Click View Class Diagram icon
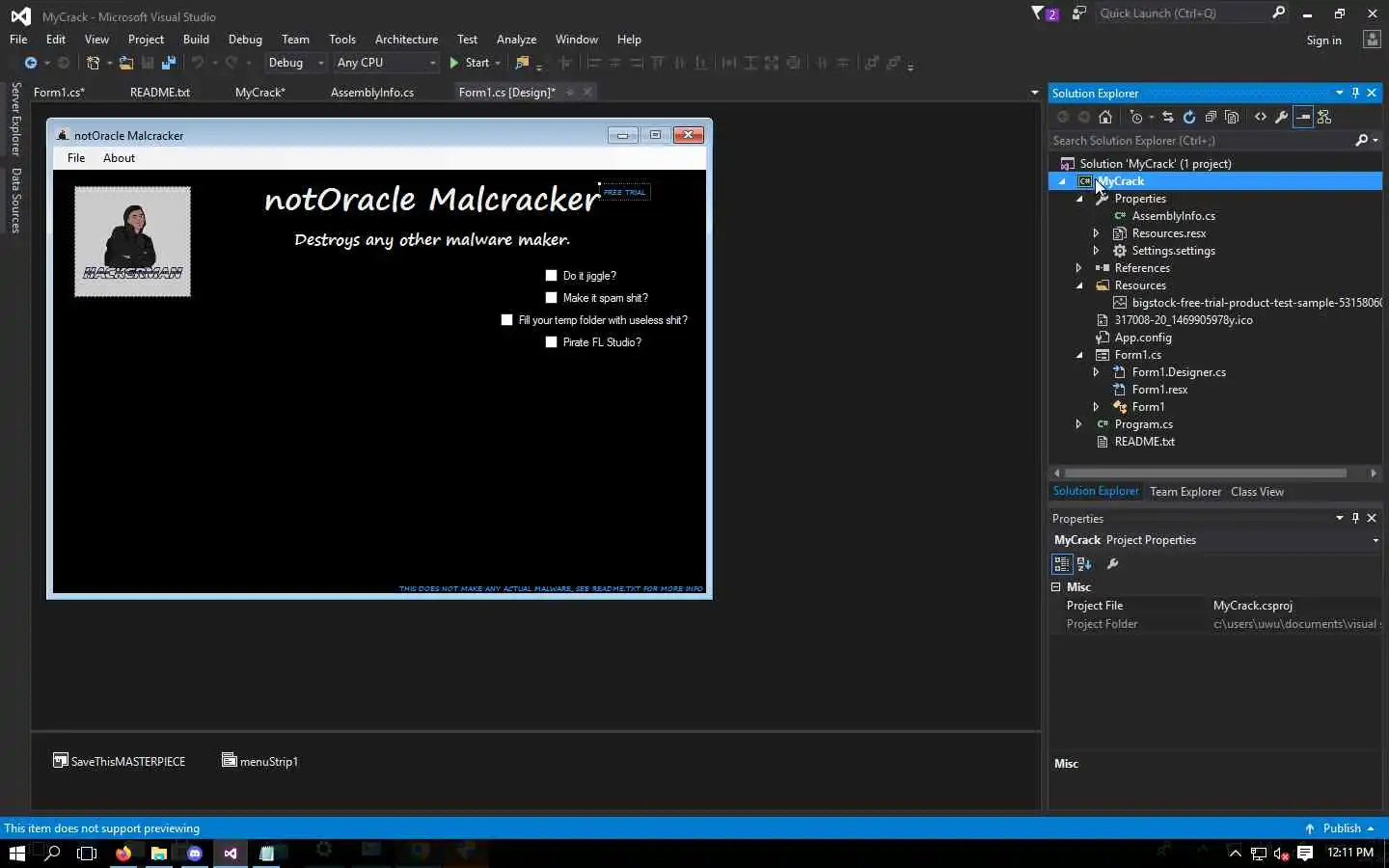1389x868 pixels. pyautogui.click(x=1324, y=117)
